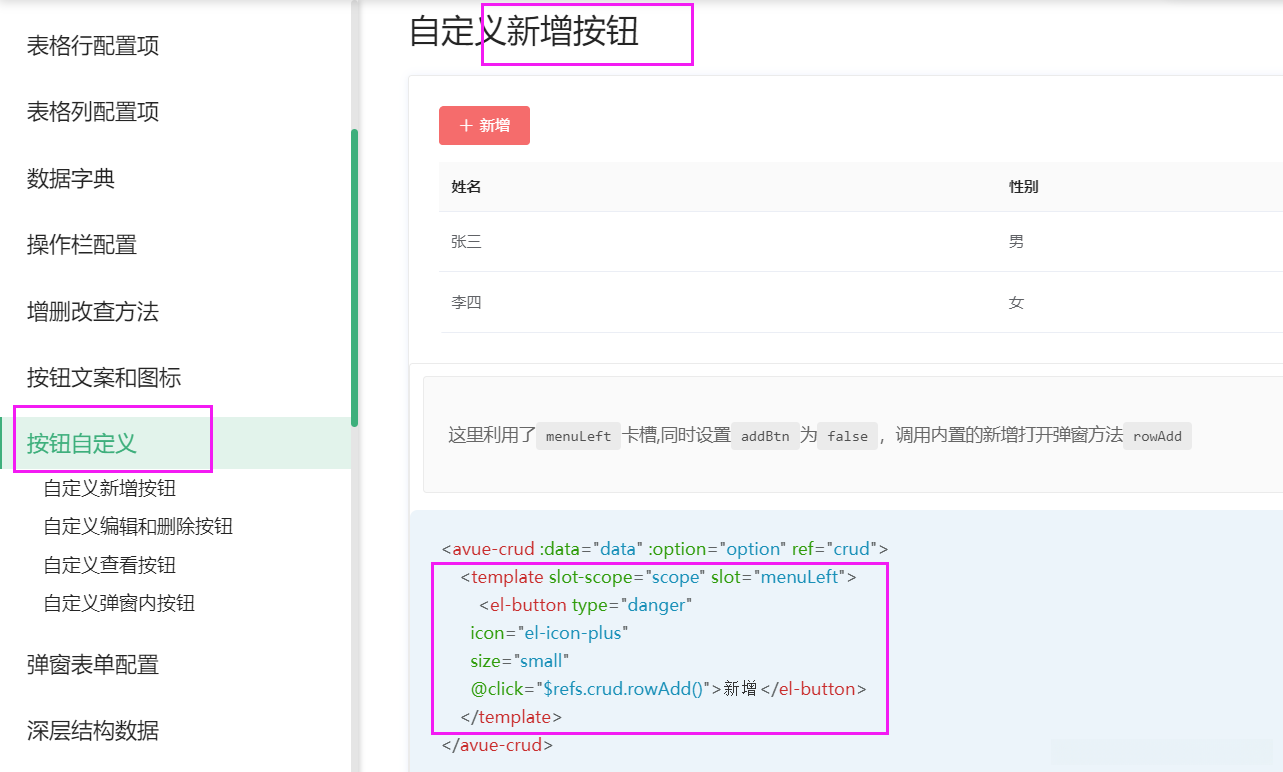Jump to 自定义新增按钮 sidebar sub-link
This screenshot has width=1283, height=772.
click(x=110, y=489)
